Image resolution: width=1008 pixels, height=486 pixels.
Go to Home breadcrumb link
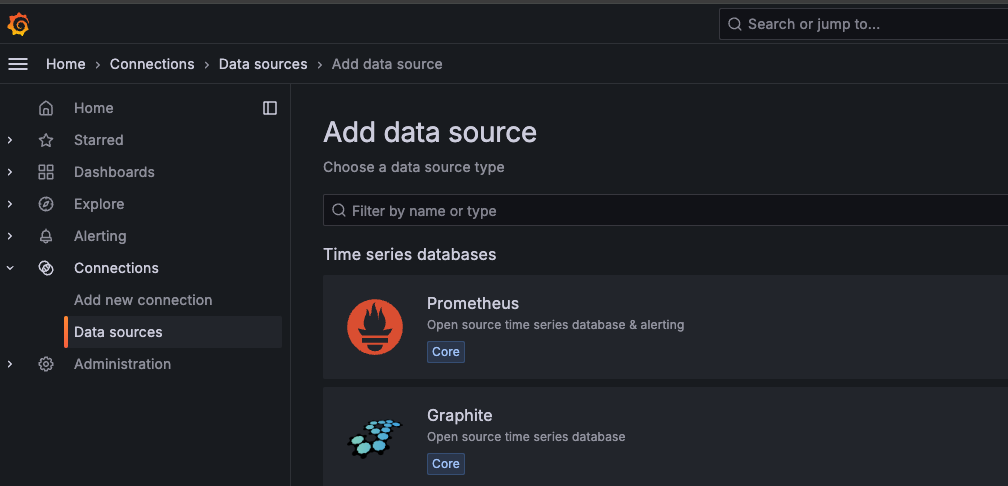pyautogui.click(x=66, y=64)
